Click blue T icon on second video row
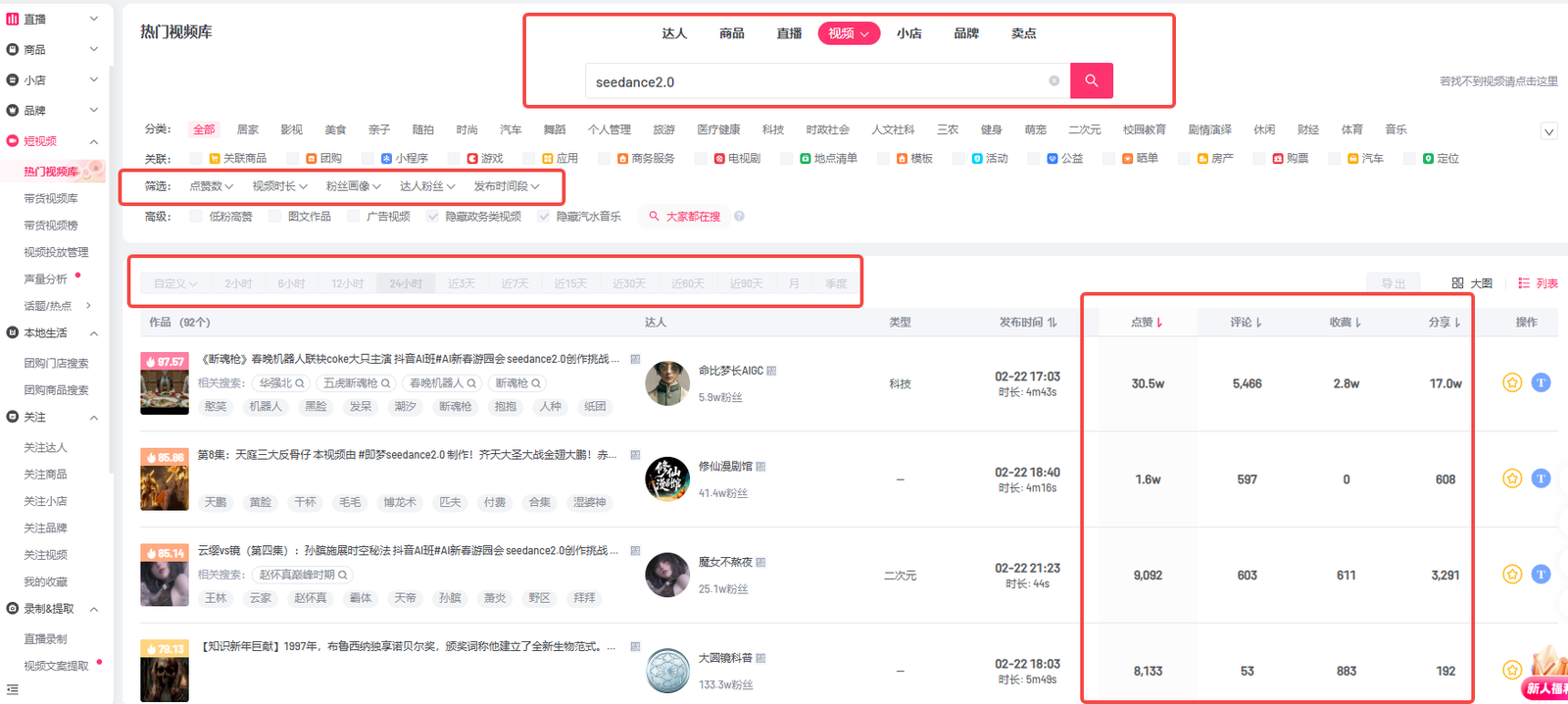This screenshot has width=1568, height=704. [1541, 478]
